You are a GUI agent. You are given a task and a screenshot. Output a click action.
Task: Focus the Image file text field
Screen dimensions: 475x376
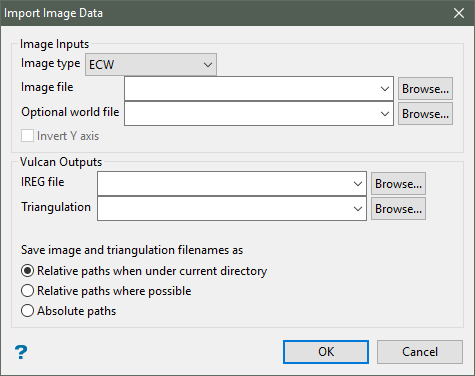pos(251,89)
